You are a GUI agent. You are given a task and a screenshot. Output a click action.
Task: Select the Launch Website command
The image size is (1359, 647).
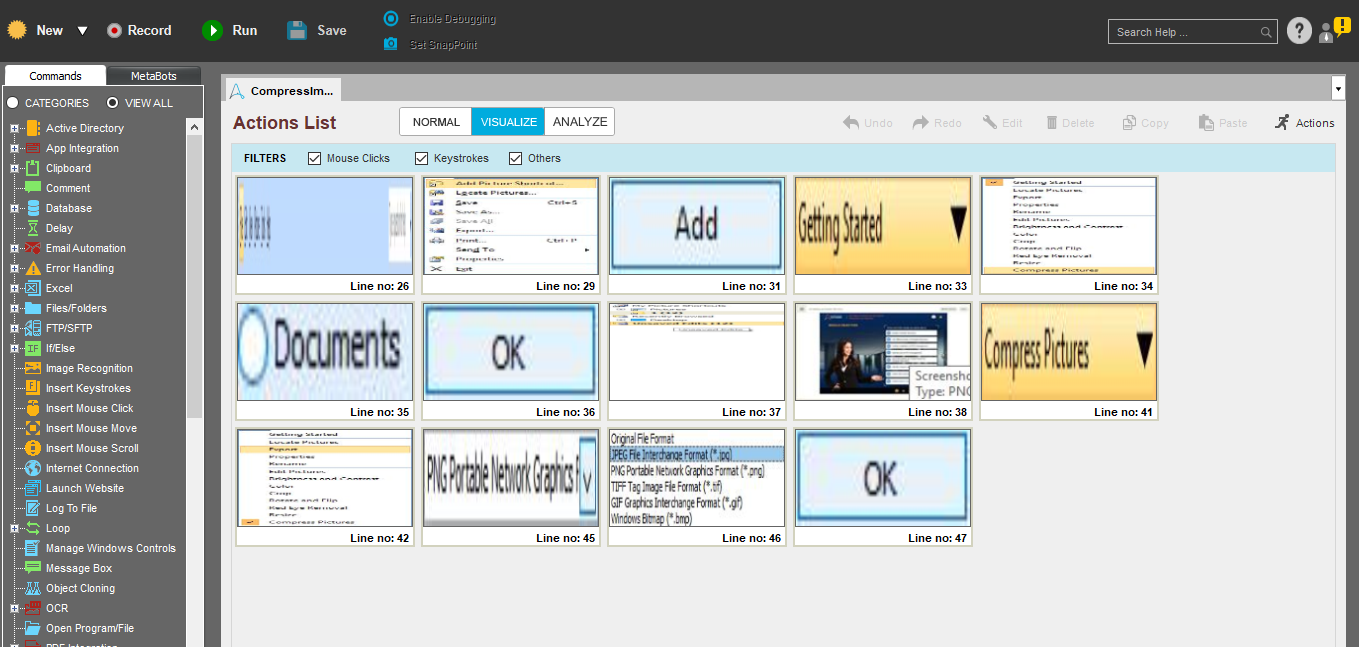coord(84,488)
